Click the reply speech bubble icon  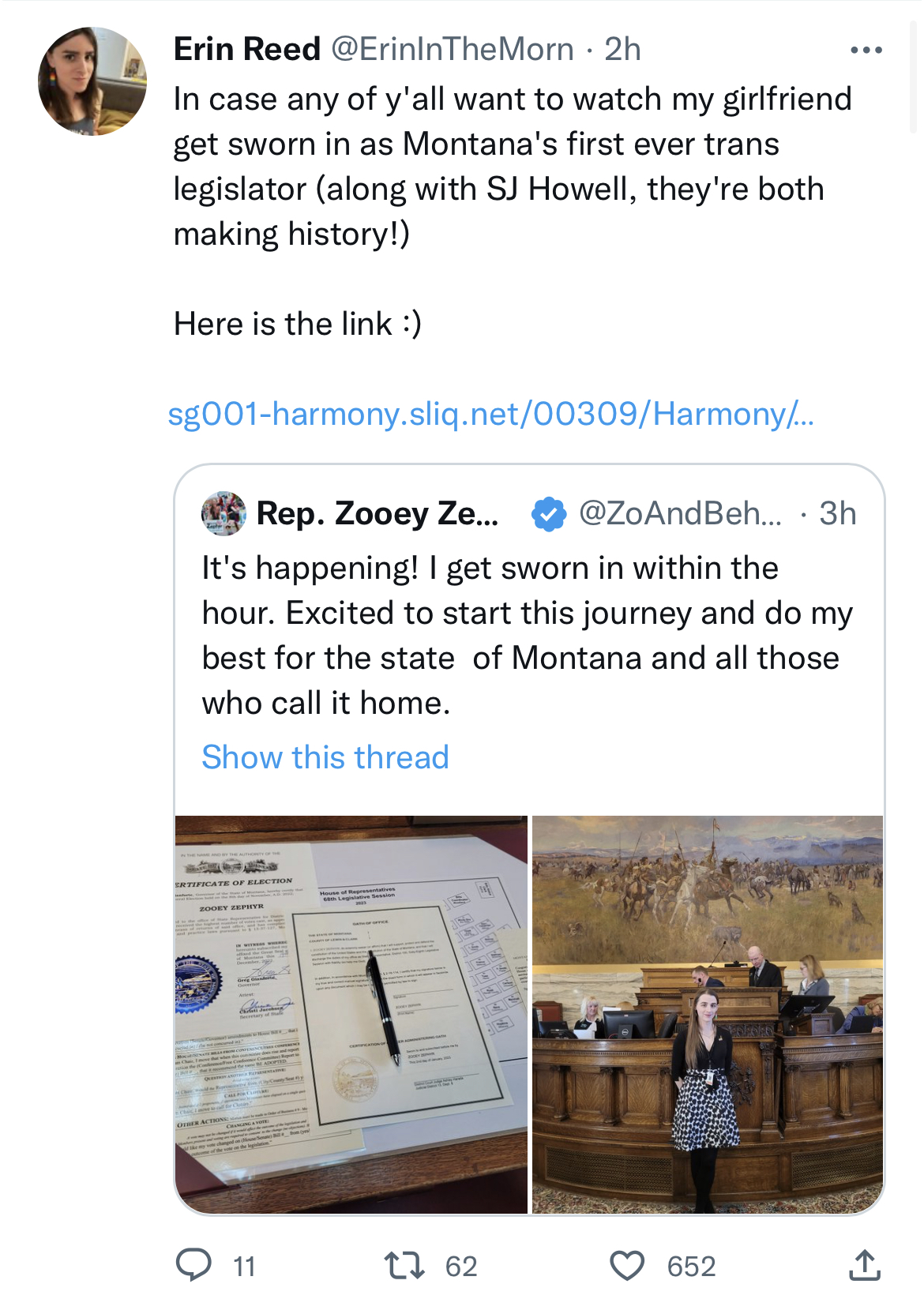coord(193,1265)
